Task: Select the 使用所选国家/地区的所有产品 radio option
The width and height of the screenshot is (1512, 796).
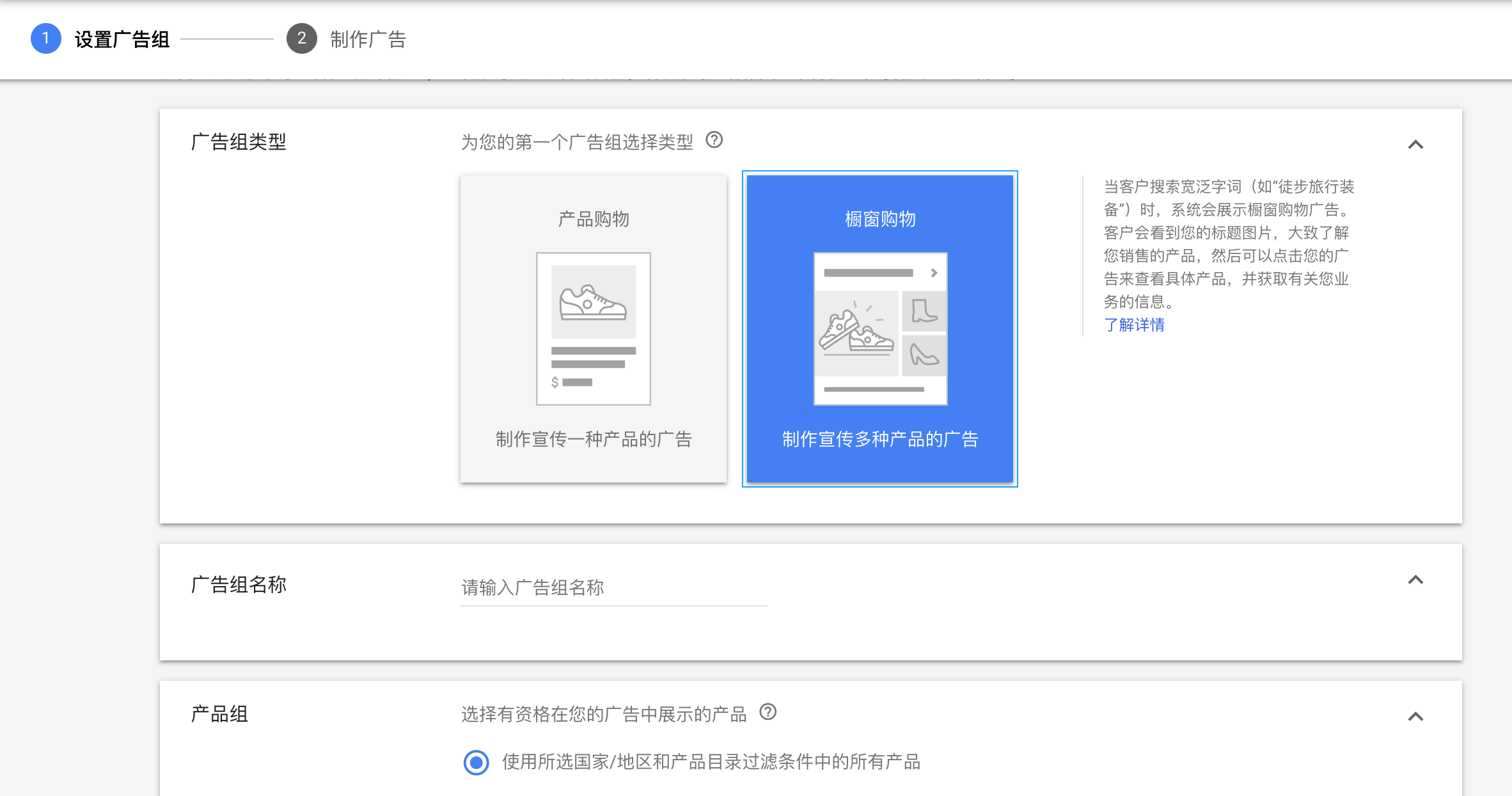Action: click(x=476, y=763)
